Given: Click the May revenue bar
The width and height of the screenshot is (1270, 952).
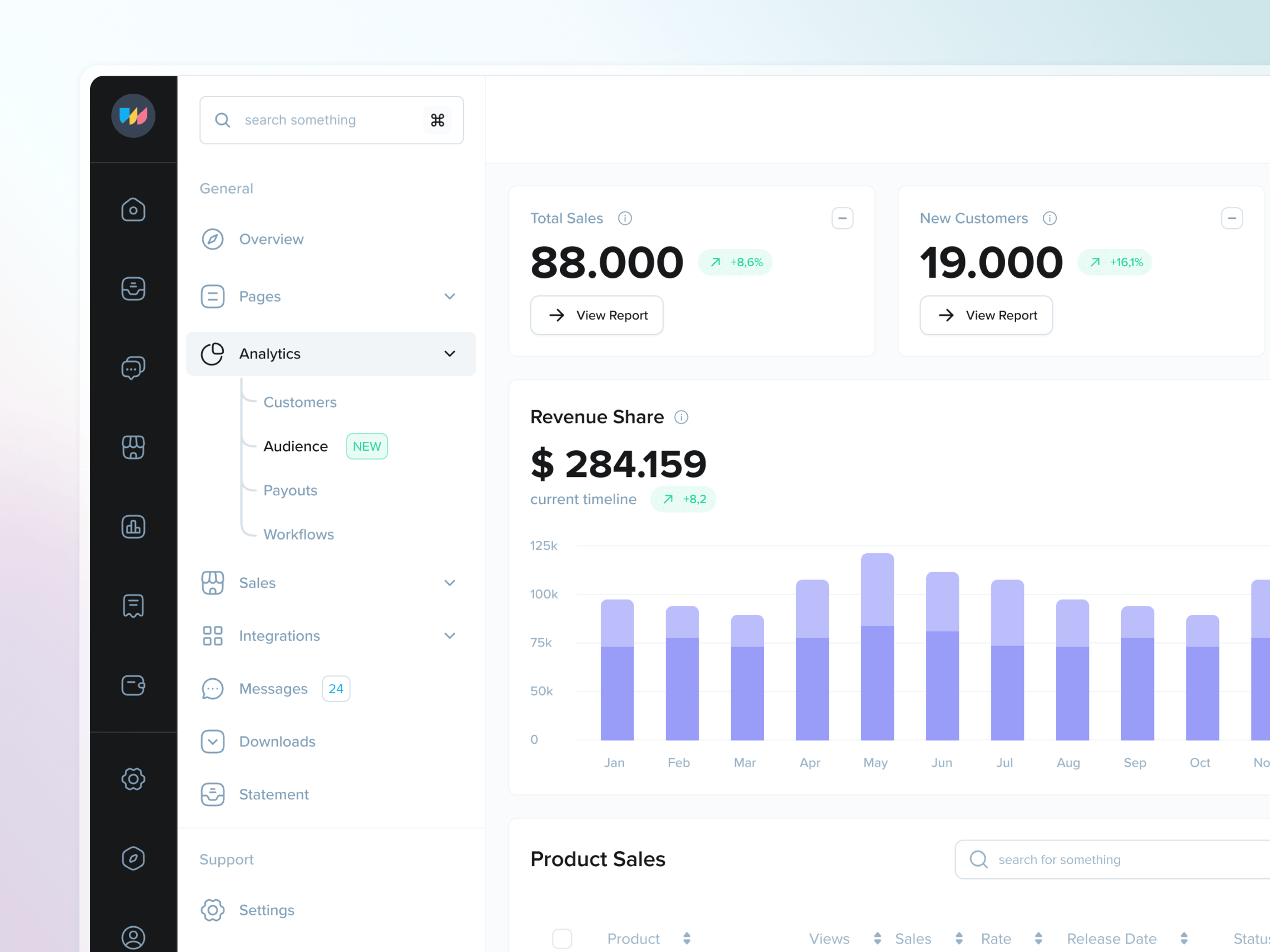Looking at the screenshot, I should coord(877,647).
